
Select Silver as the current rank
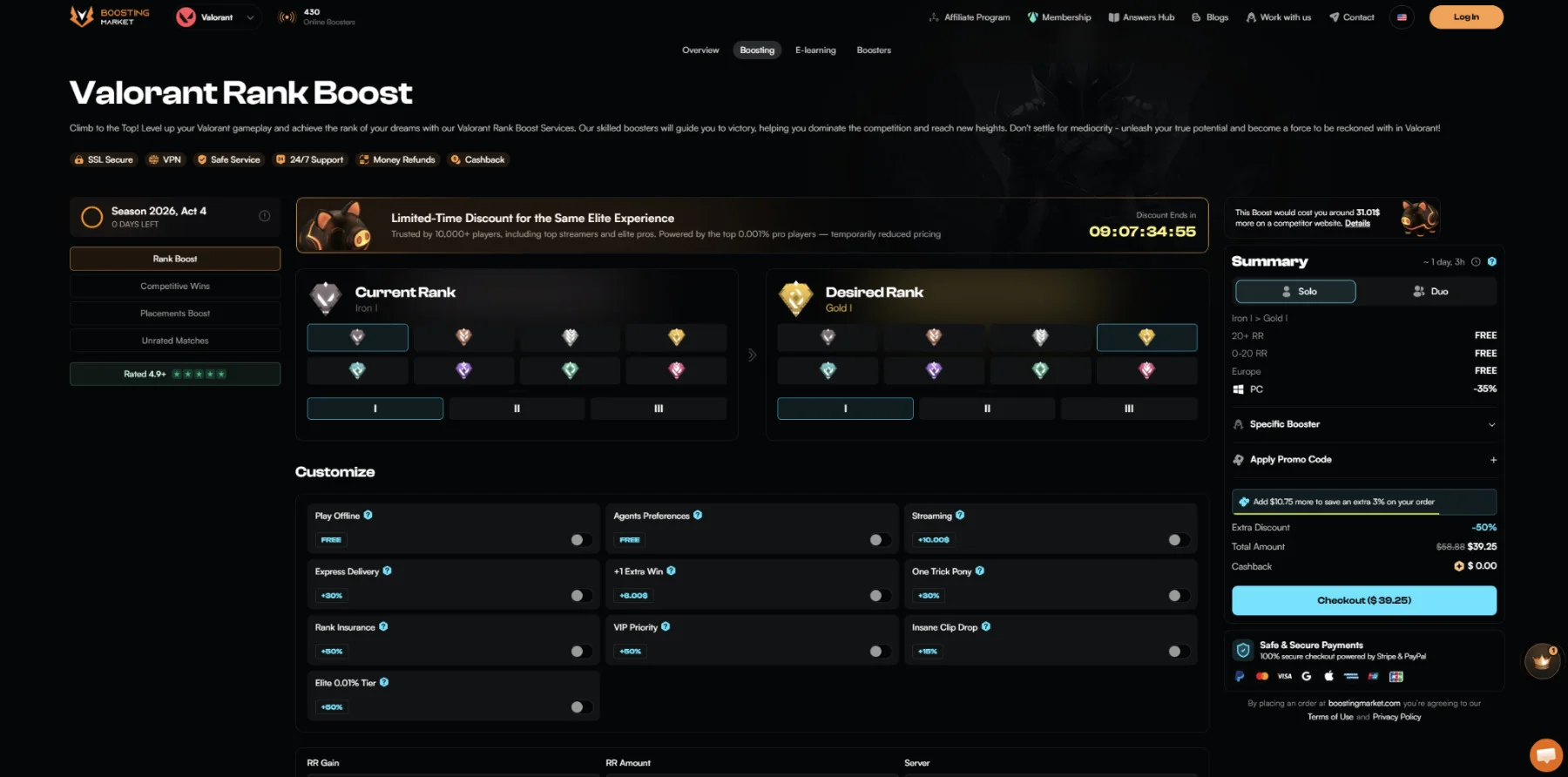570,337
